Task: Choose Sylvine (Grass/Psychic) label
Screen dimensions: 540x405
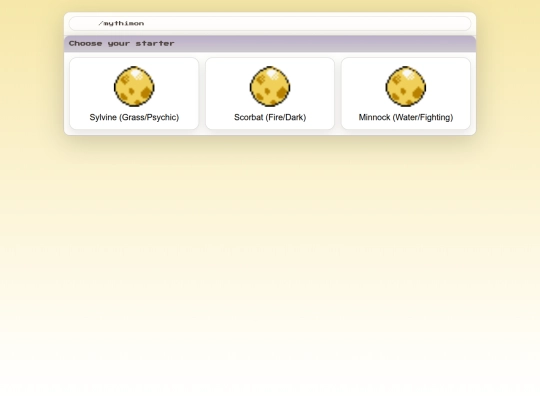Action: tap(134, 117)
